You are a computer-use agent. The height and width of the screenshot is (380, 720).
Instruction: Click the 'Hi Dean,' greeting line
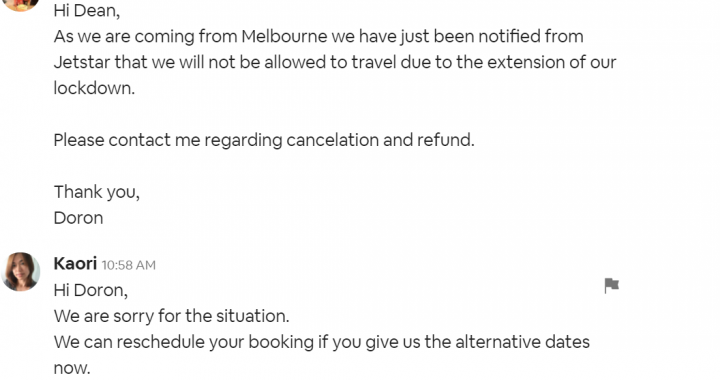(87, 11)
